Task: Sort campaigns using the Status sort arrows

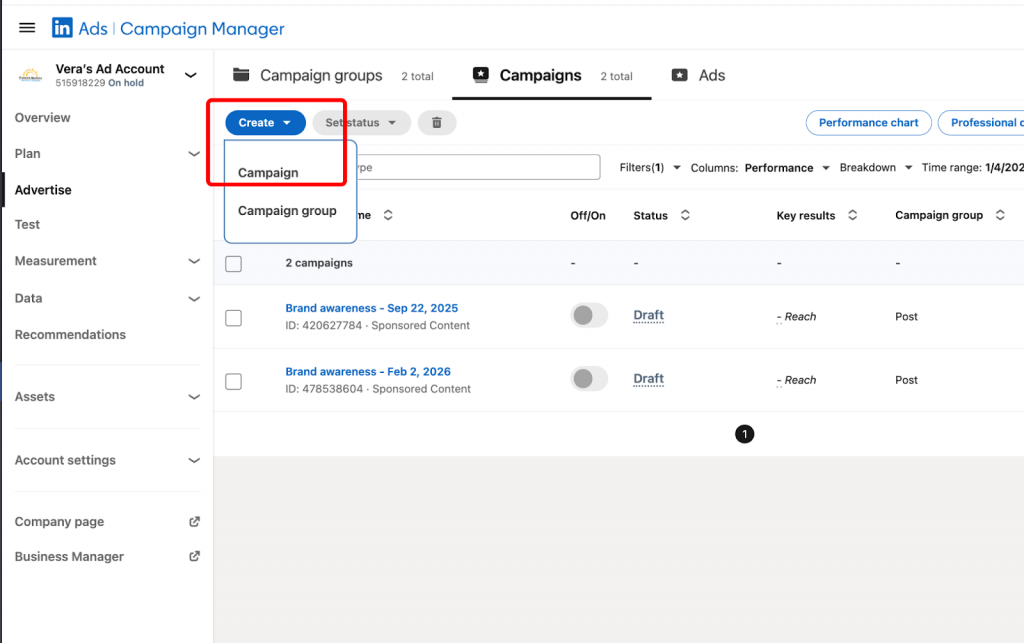Action: pos(686,215)
